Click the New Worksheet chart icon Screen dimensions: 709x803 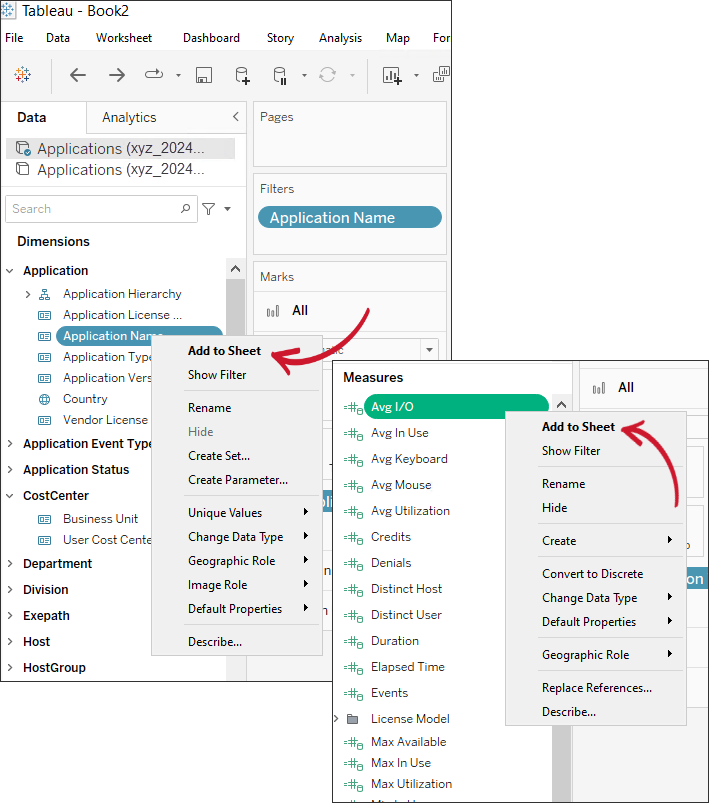pos(392,75)
